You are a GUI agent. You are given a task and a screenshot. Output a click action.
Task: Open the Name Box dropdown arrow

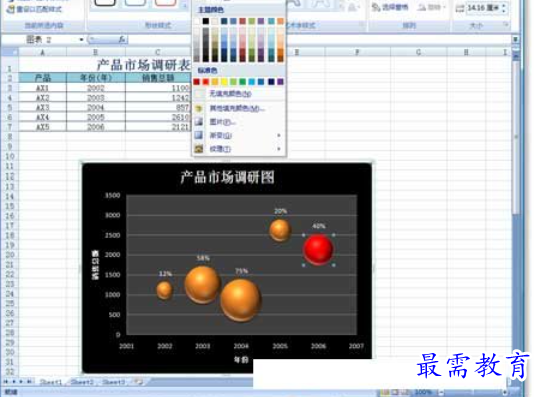click(x=82, y=39)
